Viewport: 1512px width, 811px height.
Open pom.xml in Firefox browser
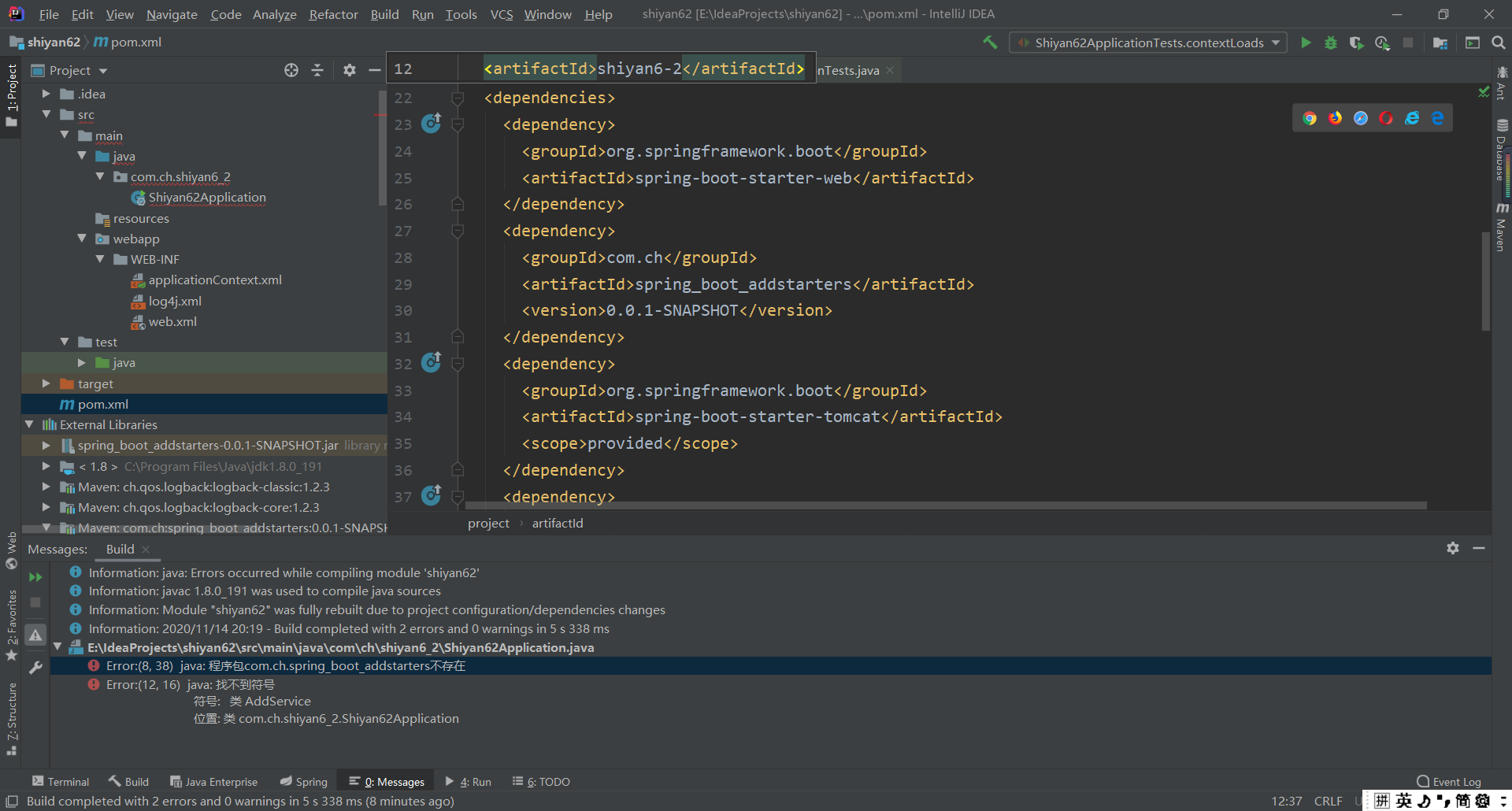pos(1335,118)
